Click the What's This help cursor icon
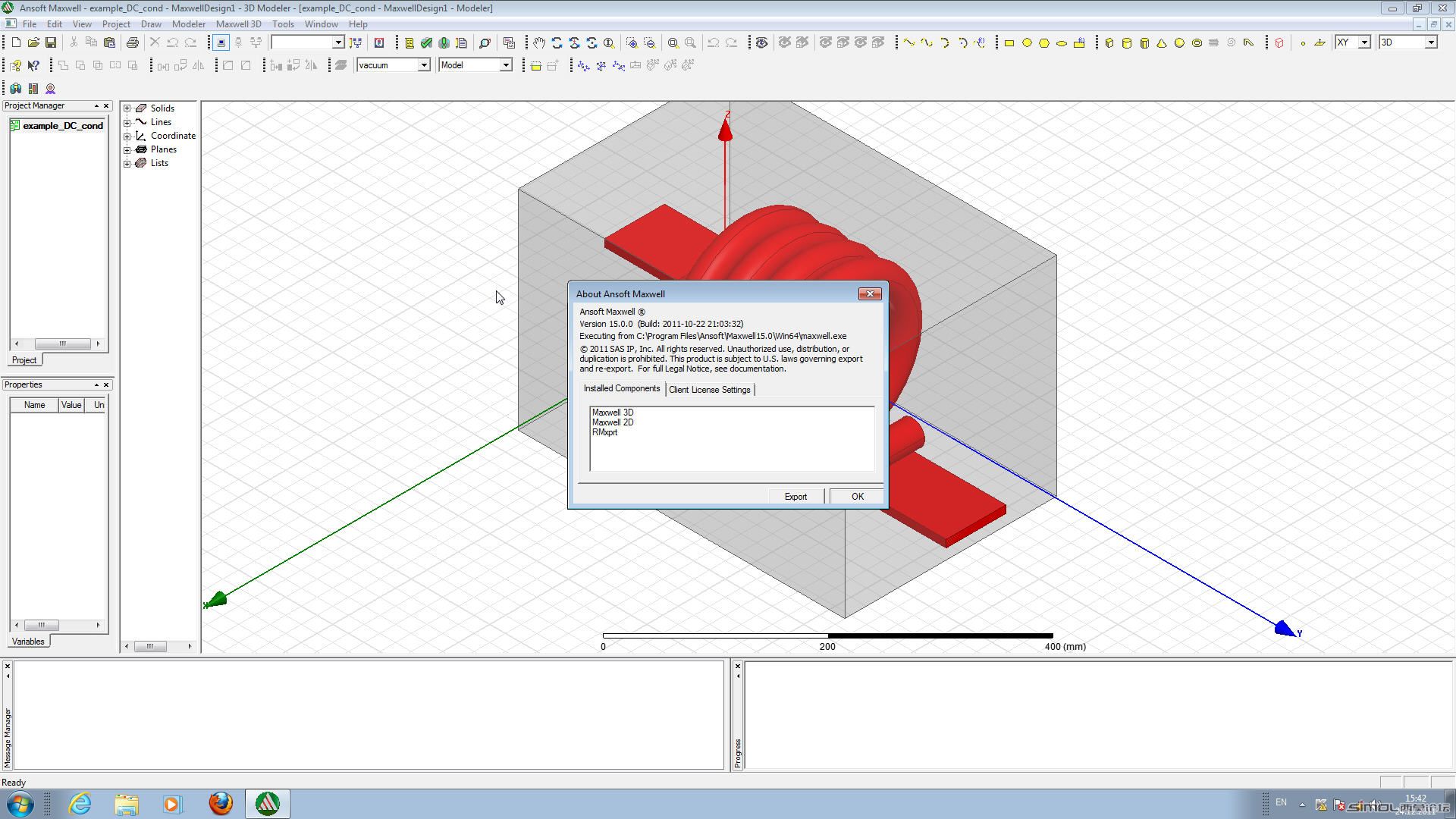Image resolution: width=1456 pixels, height=819 pixels. (33, 65)
